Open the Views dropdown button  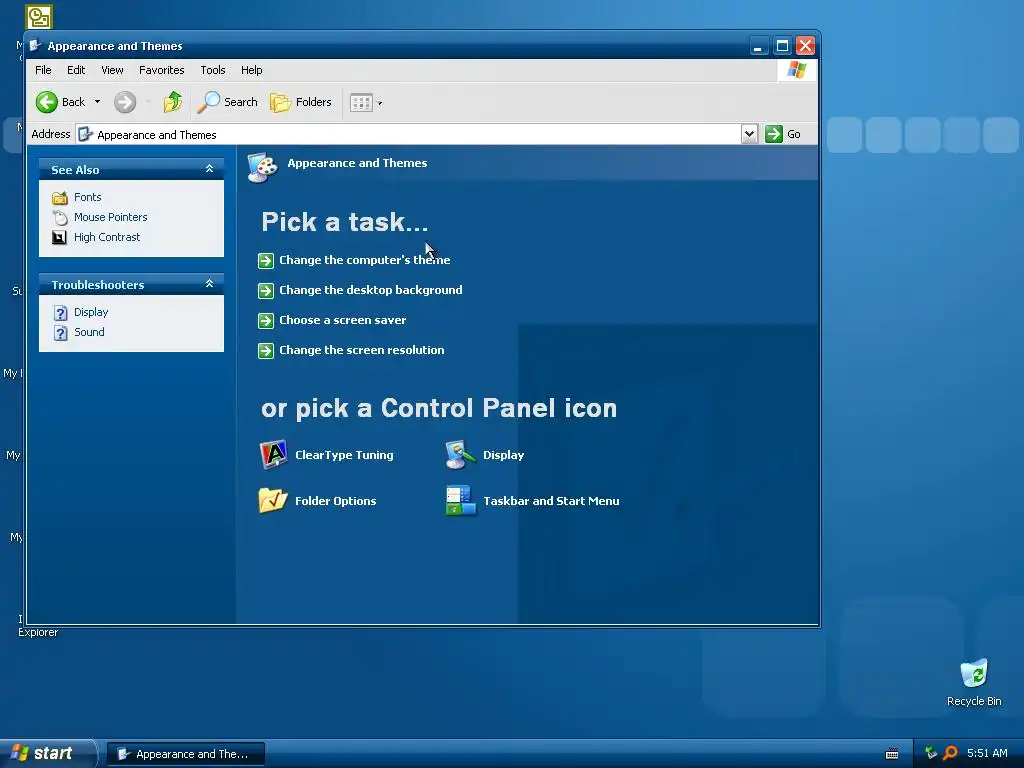pyautogui.click(x=366, y=103)
